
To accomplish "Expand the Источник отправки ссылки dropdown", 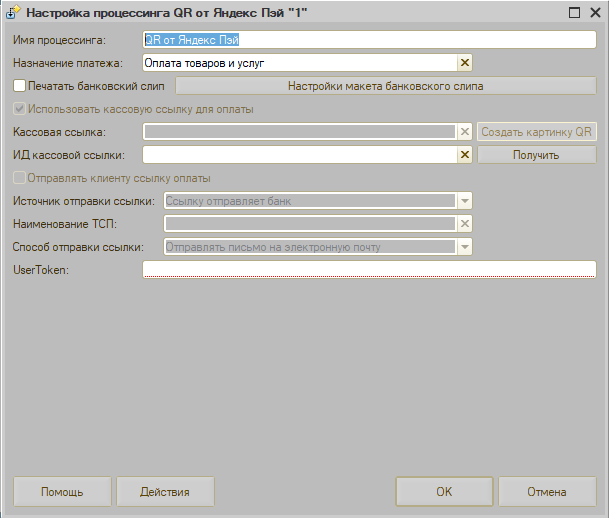I will click(464, 201).
